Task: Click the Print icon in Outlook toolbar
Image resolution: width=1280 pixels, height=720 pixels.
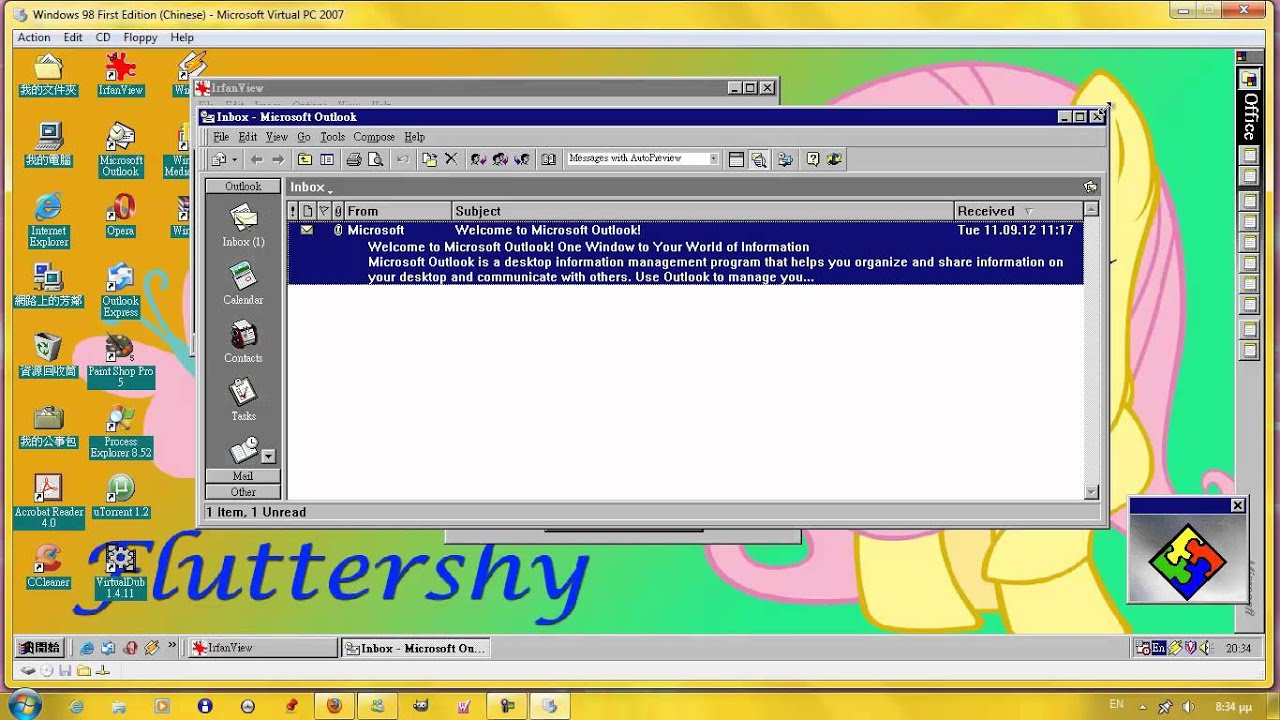Action: 354,159
